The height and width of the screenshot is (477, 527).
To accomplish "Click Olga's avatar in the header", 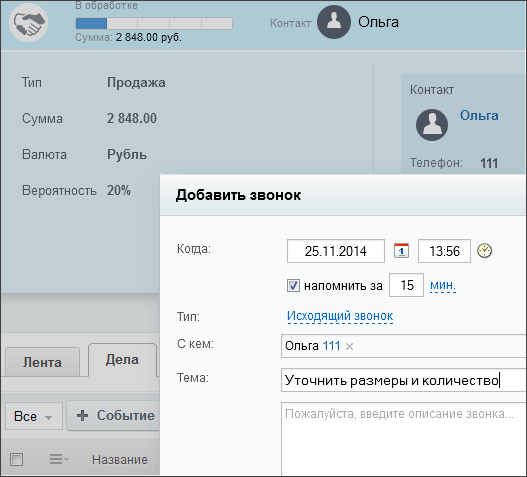I will (x=334, y=22).
